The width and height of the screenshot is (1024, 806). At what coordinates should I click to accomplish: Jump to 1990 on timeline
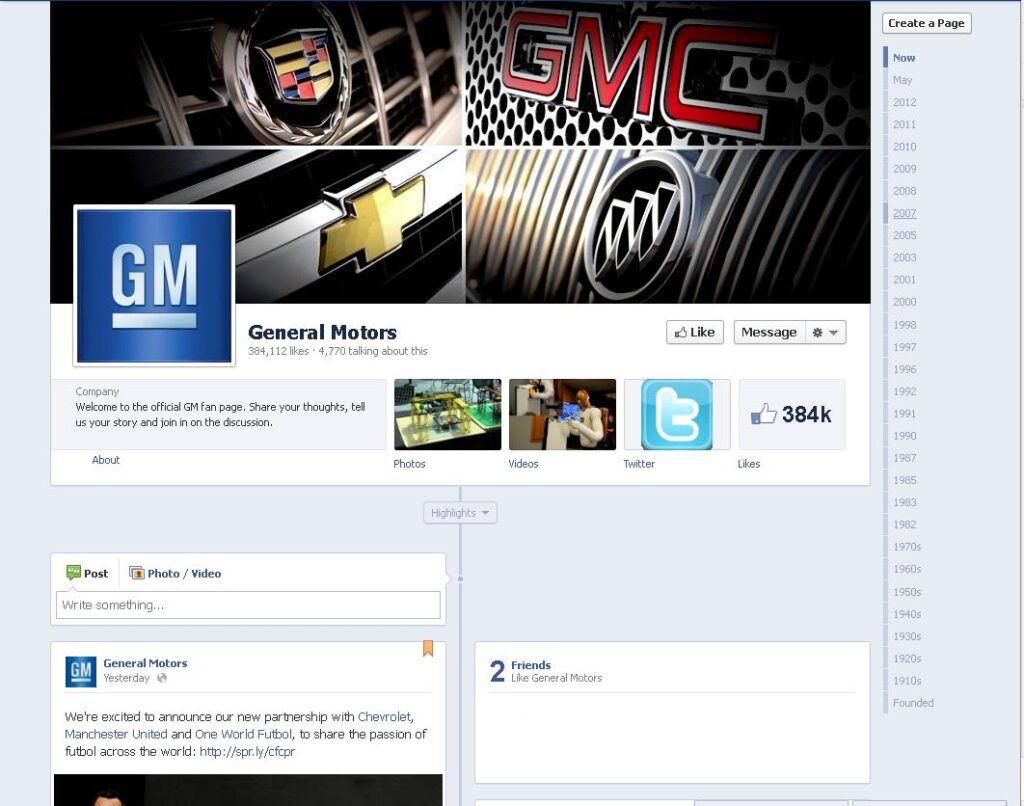click(904, 436)
